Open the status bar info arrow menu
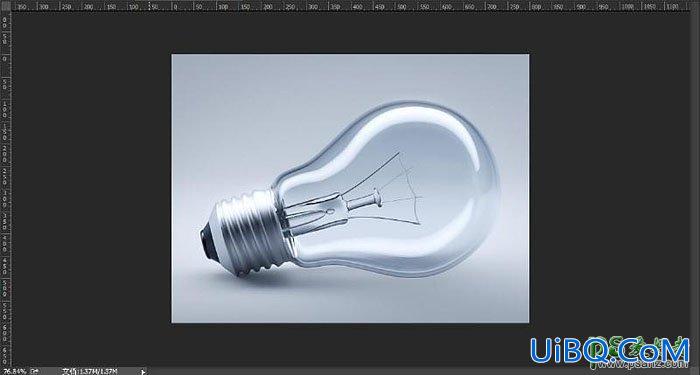 click(143, 371)
